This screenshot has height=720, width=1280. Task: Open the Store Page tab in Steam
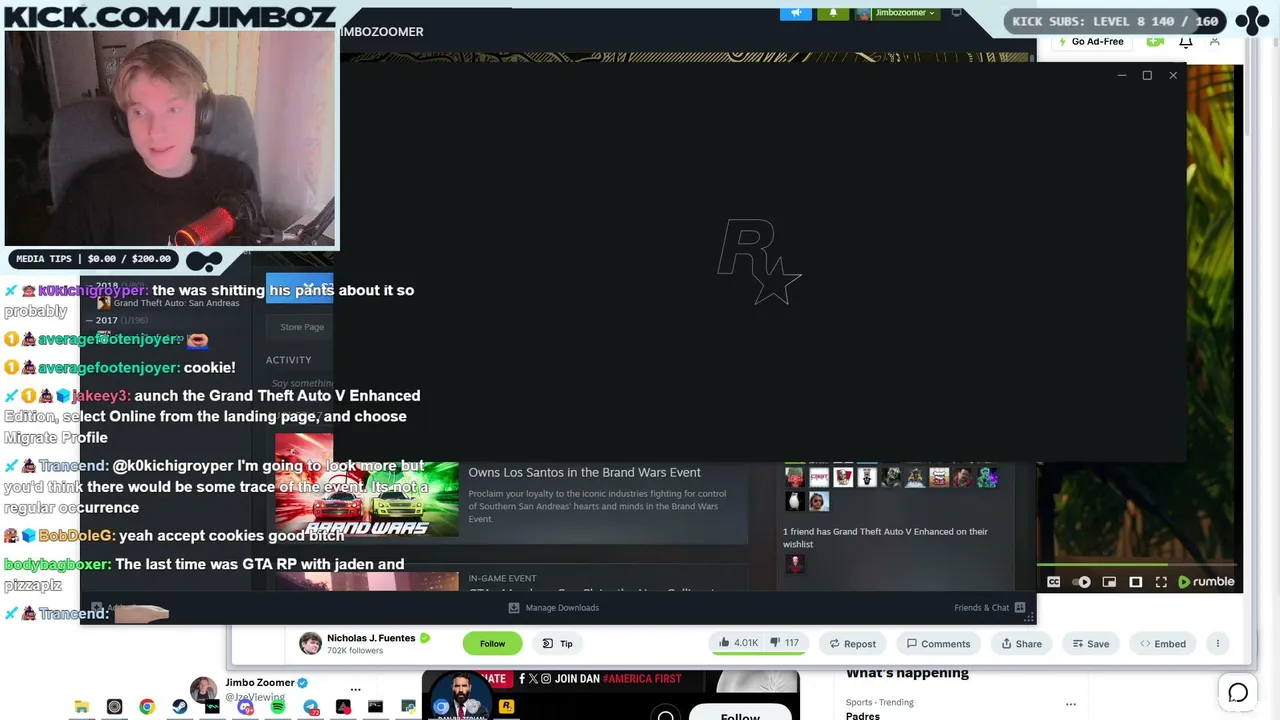pyautogui.click(x=302, y=327)
